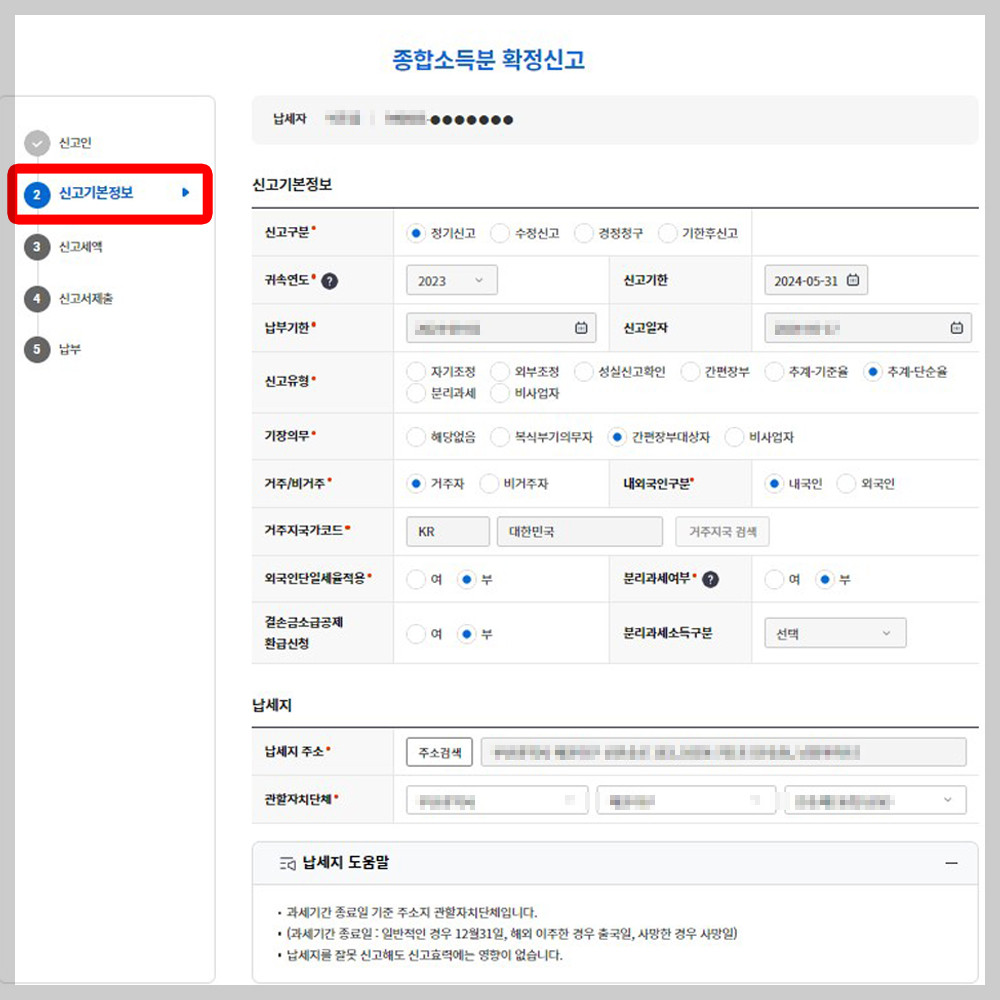This screenshot has width=1000, height=1000.
Task: Click the checkmark icon on the 신고인 step
Action: click(38, 143)
